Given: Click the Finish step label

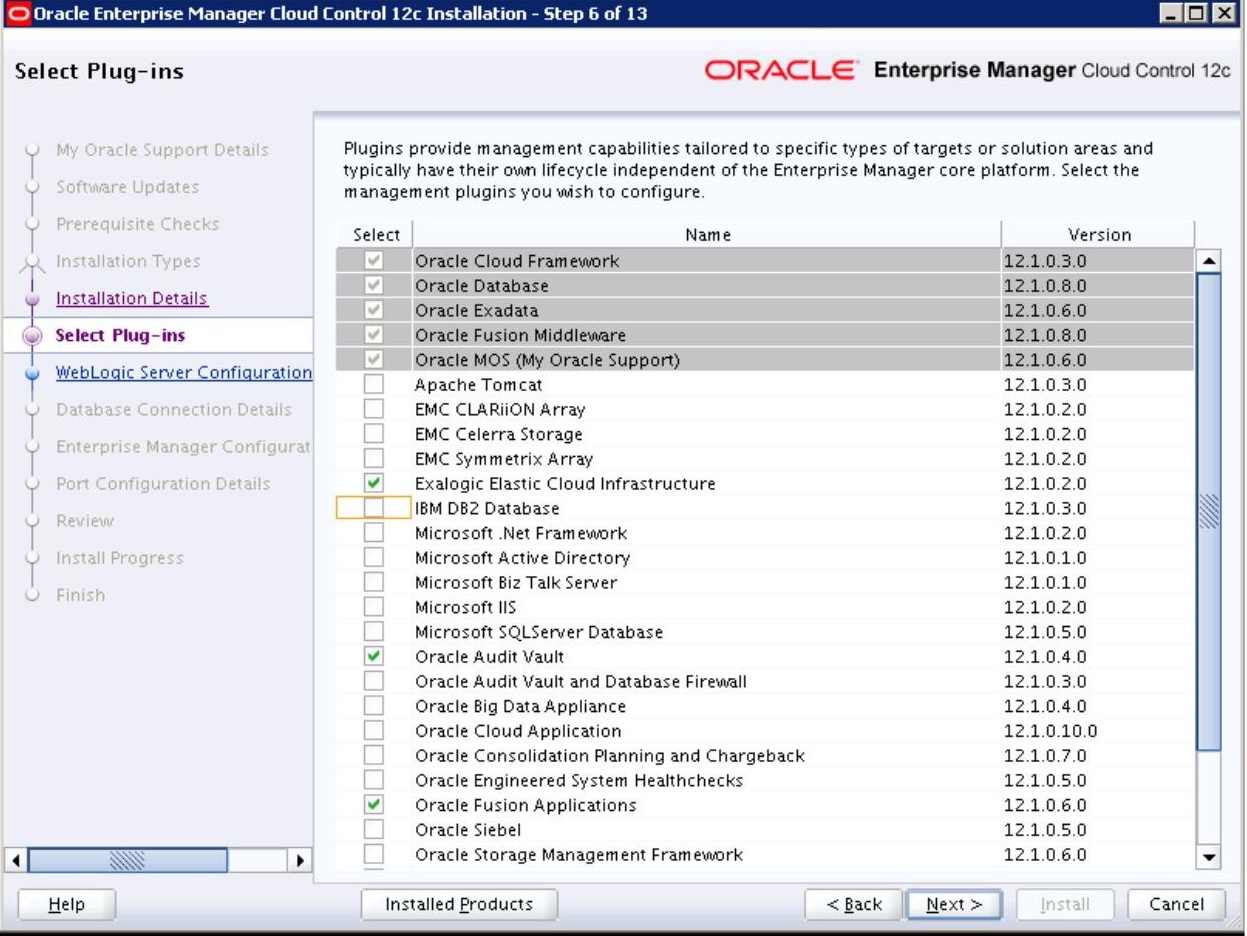Looking at the screenshot, I should (x=80, y=594).
